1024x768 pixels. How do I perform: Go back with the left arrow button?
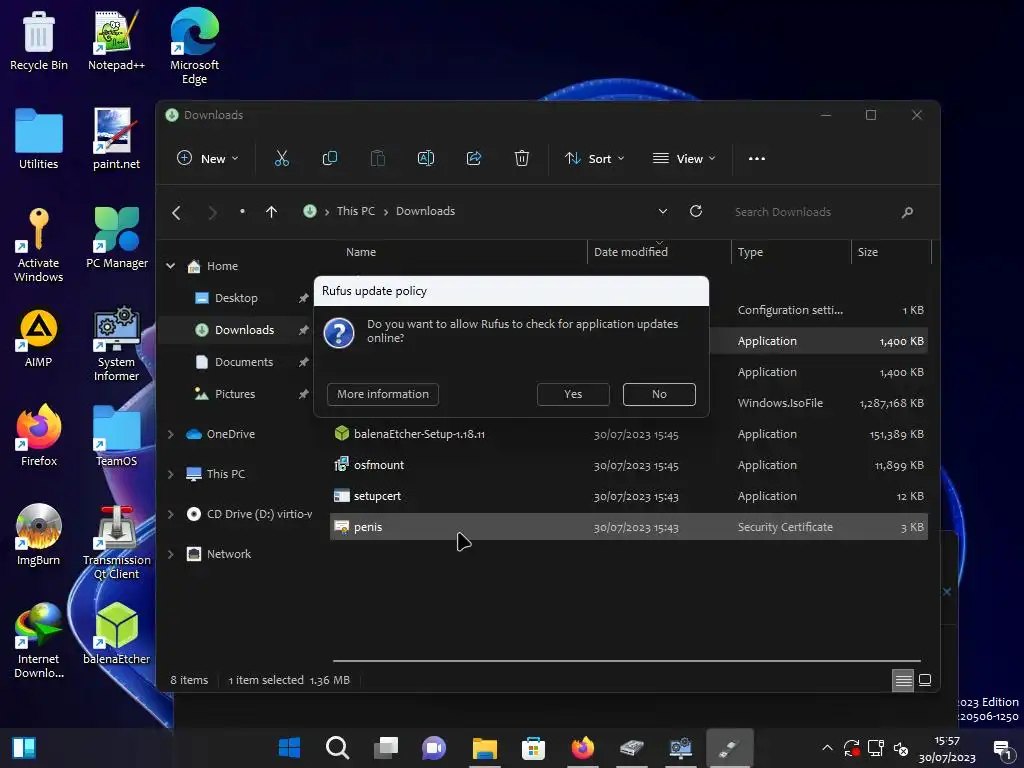click(x=176, y=212)
